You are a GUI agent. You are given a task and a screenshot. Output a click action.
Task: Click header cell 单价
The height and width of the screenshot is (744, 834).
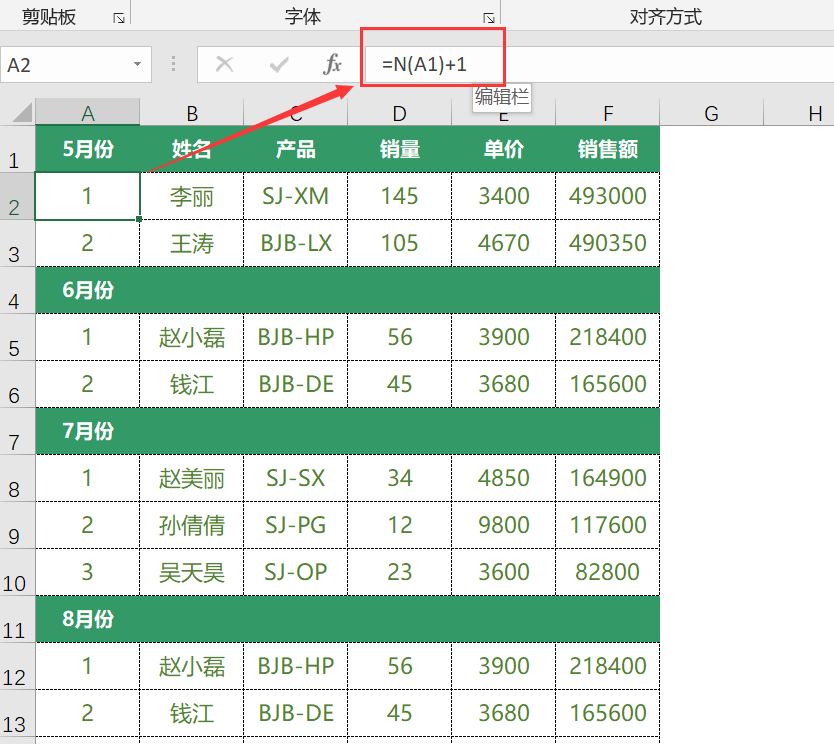(504, 149)
